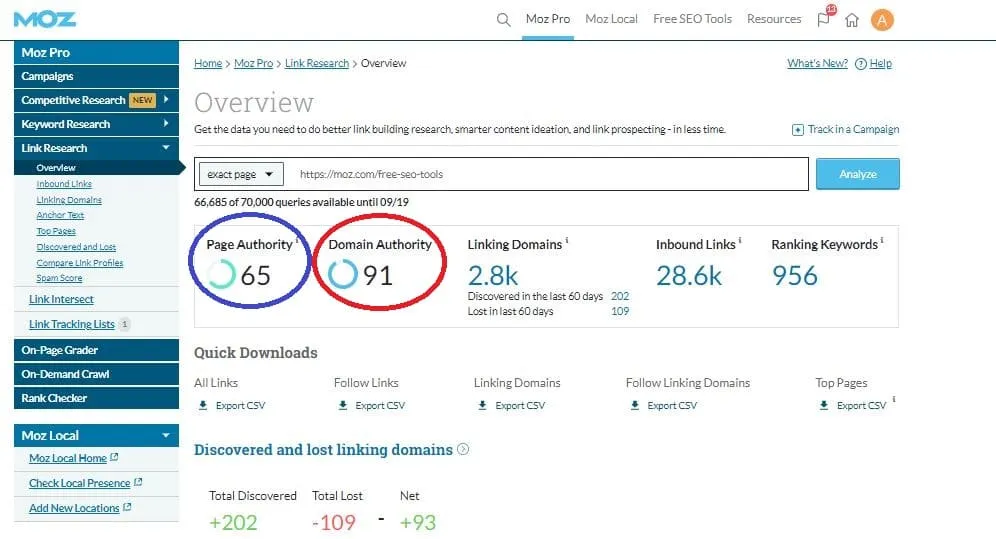Click external link icon by Check Local Presence
996x539 pixels.
[x=138, y=482]
